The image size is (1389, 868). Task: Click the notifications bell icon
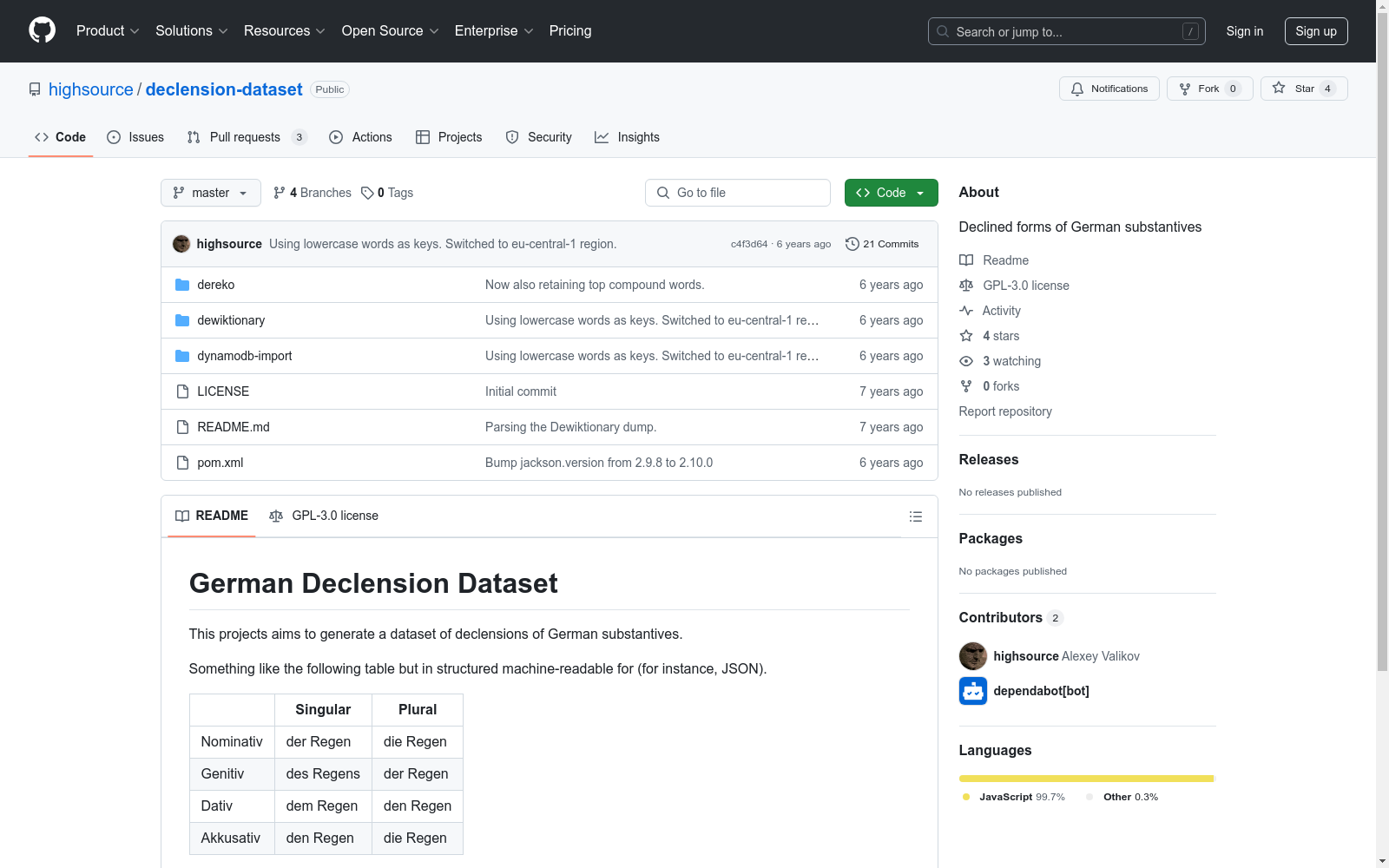[1077, 89]
